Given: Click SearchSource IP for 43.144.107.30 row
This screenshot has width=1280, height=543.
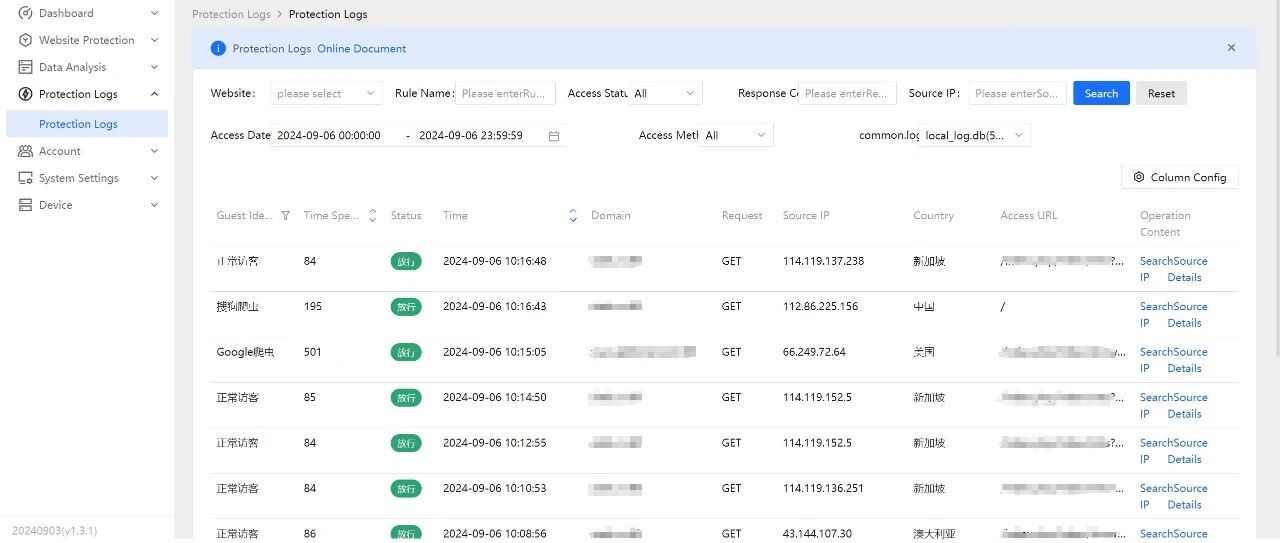Looking at the screenshot, I should click(x=1173, y=534).
